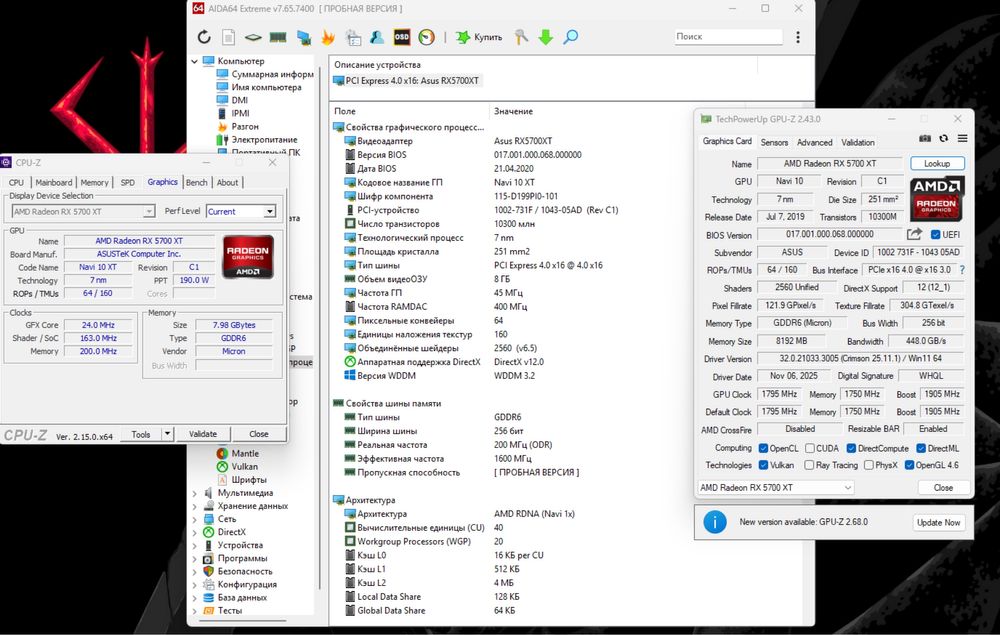Viewport: 1000px width, 635px height.
Task: Take a GPU-Z screenshot with the camera icon
Action: (925, 138)
